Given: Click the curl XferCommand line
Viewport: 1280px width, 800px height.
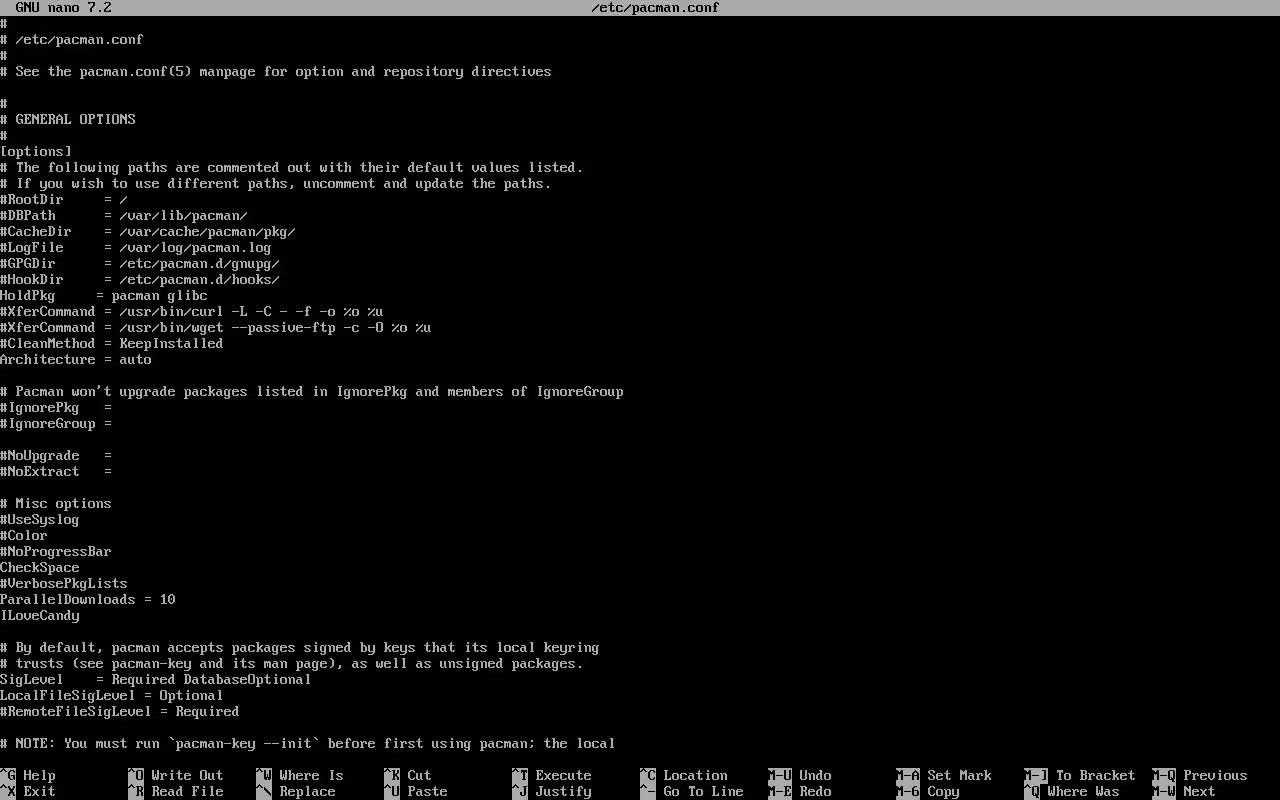Looking at the screenshot, I should pos(192,311).
